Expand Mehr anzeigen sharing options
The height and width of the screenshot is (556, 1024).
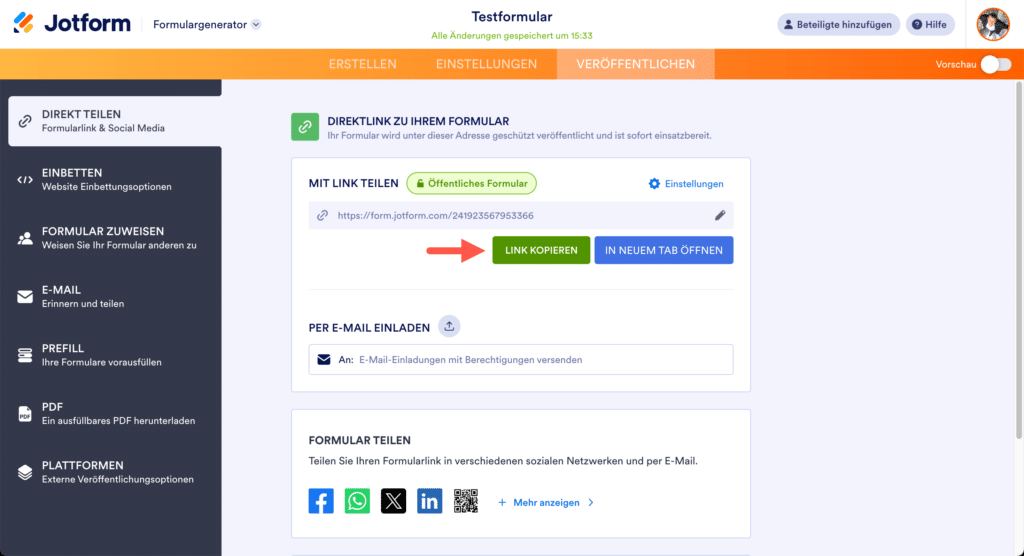tap(546, 502)
